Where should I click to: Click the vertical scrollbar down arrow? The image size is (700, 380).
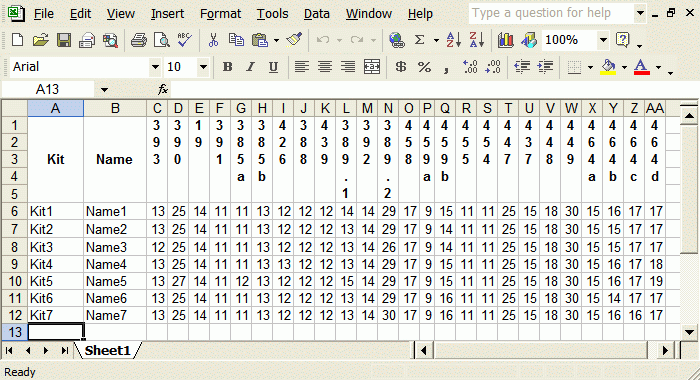(689, 332)
